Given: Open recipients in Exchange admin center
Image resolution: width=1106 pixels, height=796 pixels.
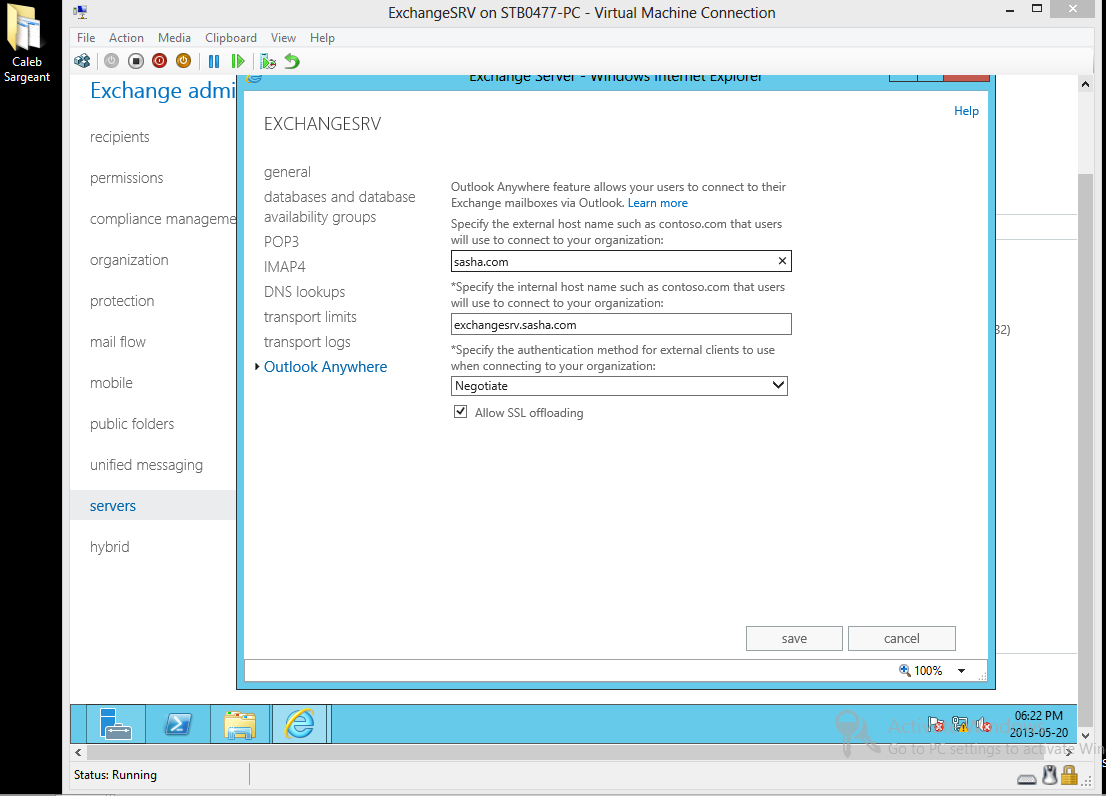Looking at the screenshot, I should (x=119, y=137).
